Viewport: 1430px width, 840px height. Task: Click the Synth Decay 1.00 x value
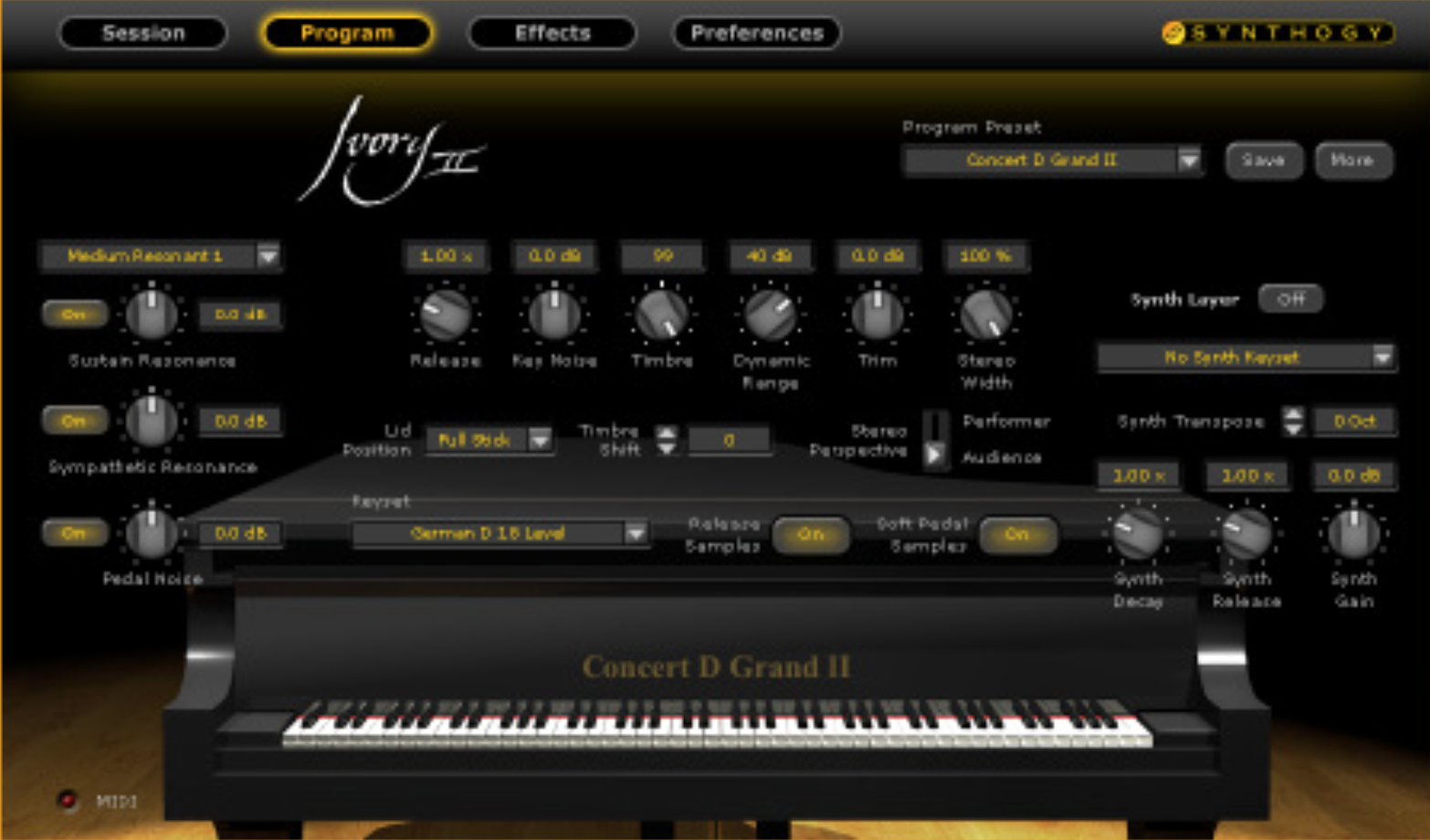coord(1138,476)
